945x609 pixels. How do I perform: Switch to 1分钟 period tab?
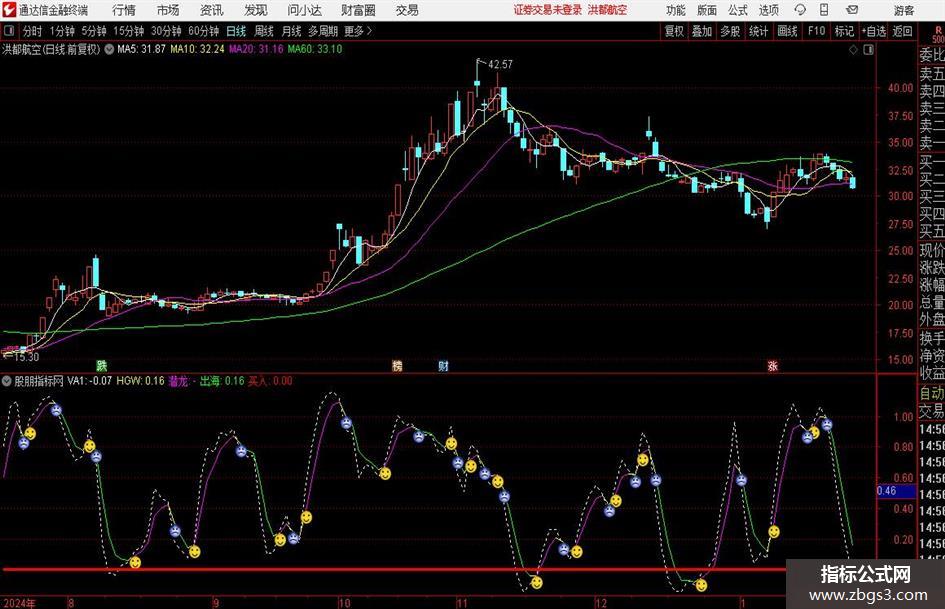click(x=62, y=31)
